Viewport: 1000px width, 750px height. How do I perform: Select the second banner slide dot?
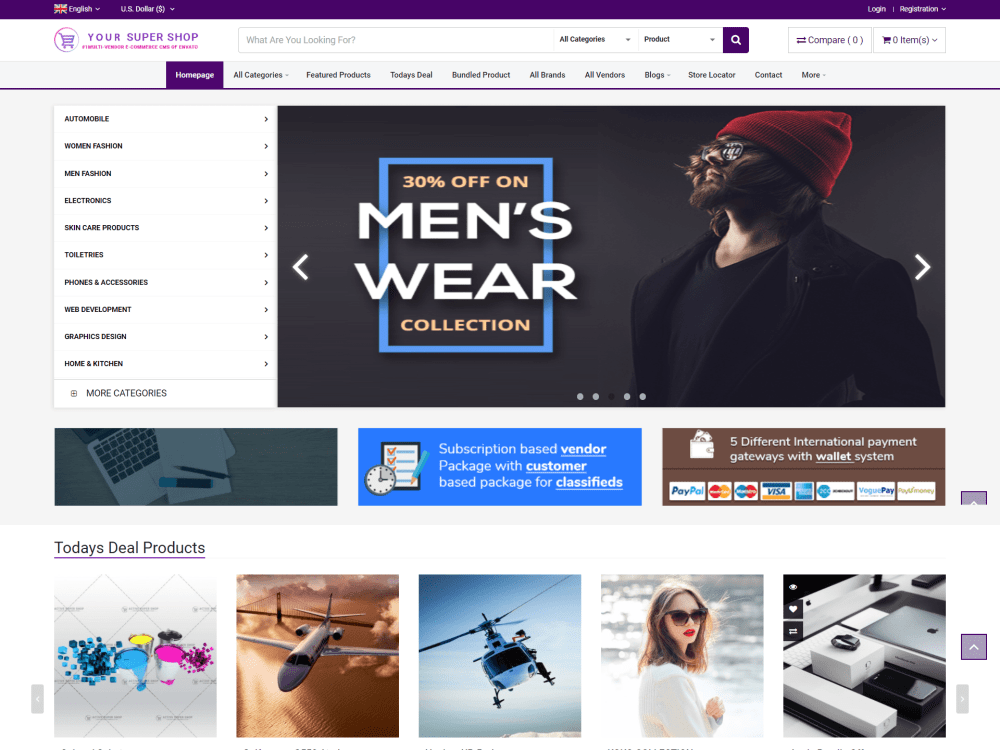click(596, 397)
